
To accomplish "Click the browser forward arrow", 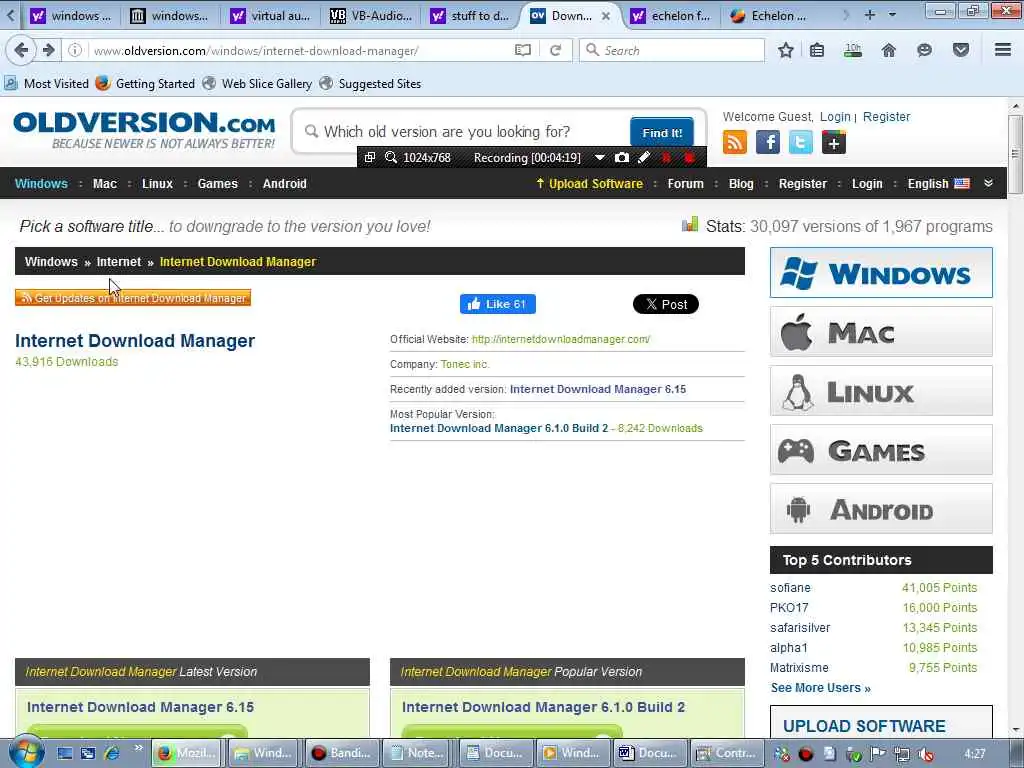I will 48,50.
